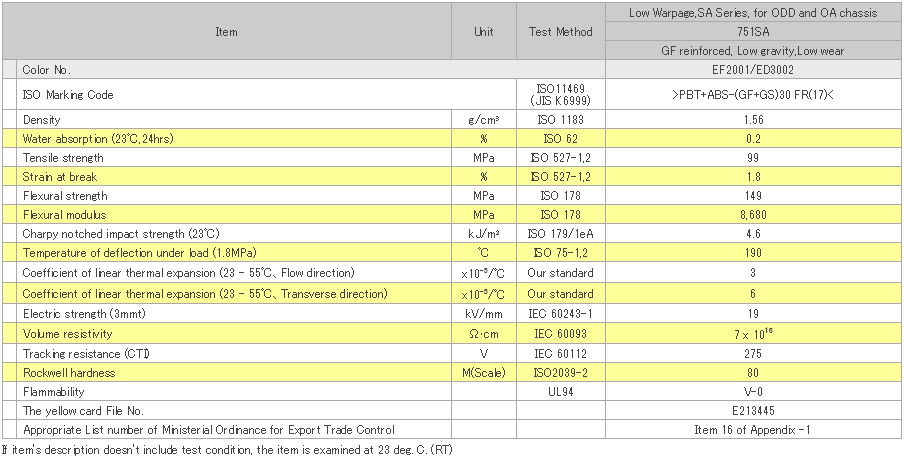Select the 'ISO 62' test method cell
This screenshot has width=904, height=463.
tap(560, 139)
